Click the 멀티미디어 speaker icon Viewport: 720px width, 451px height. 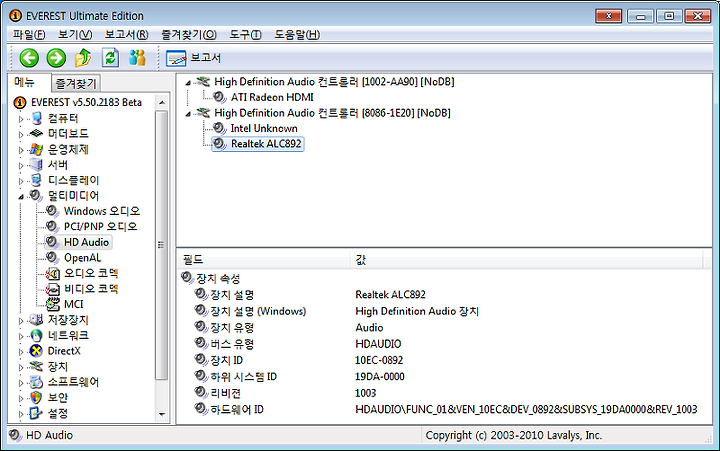36,196
